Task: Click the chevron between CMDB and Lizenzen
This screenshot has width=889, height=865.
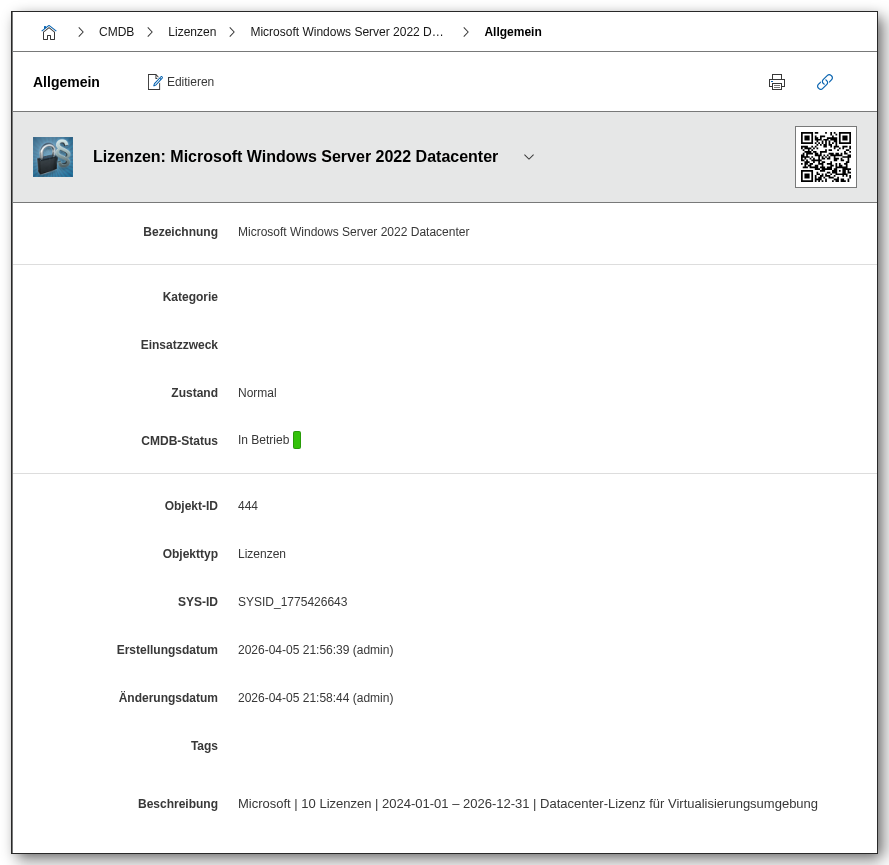Action: [150, 32]
